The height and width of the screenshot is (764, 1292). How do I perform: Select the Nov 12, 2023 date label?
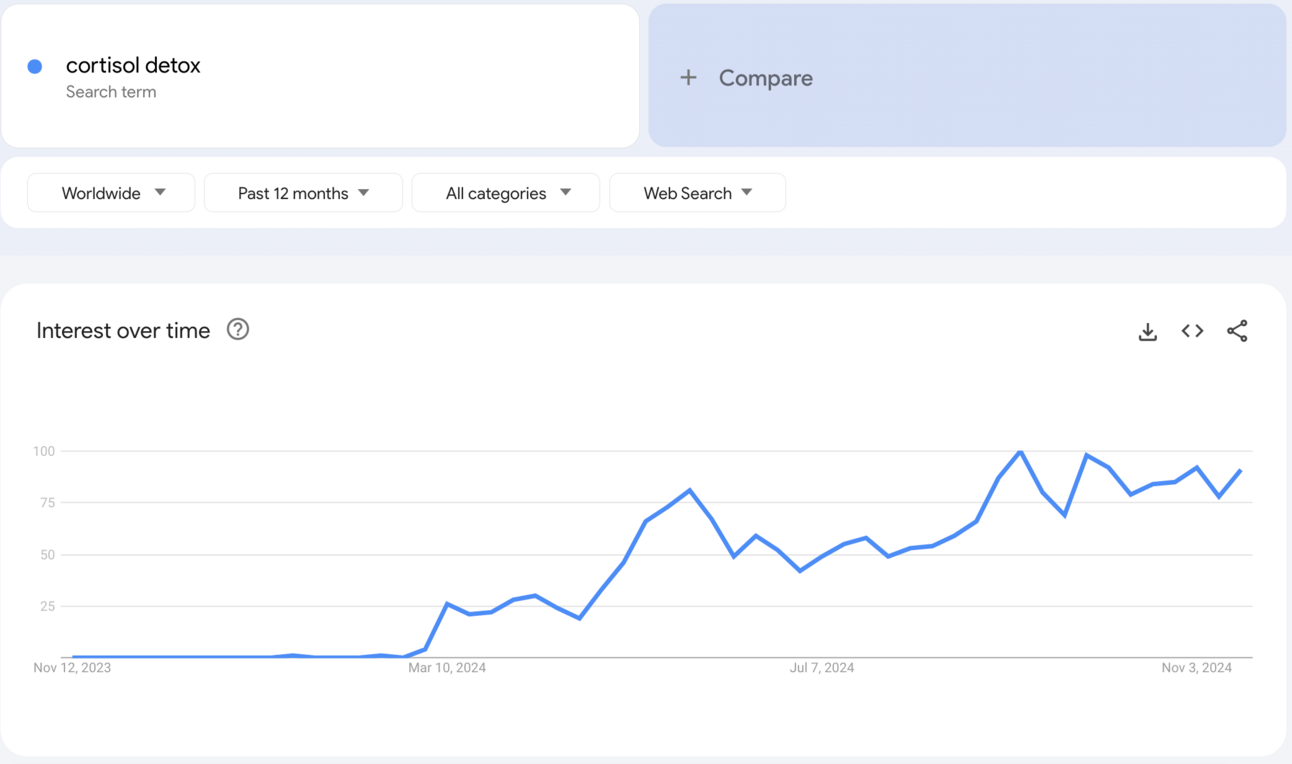(72, 668)
